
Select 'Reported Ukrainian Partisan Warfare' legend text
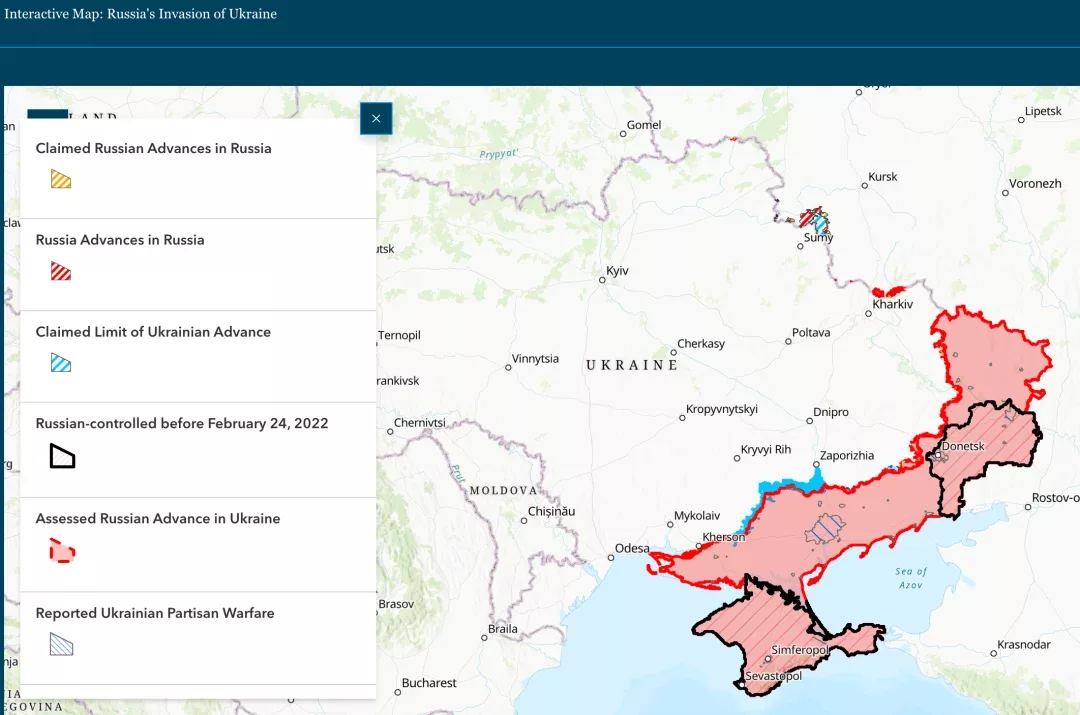155,612
